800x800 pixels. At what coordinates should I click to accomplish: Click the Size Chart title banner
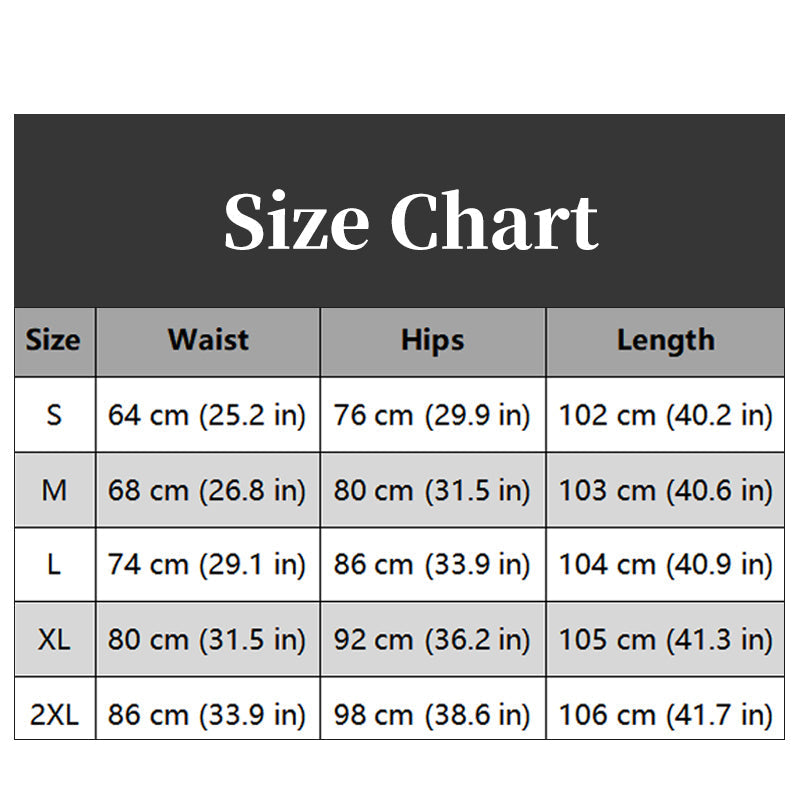[399, 211]
